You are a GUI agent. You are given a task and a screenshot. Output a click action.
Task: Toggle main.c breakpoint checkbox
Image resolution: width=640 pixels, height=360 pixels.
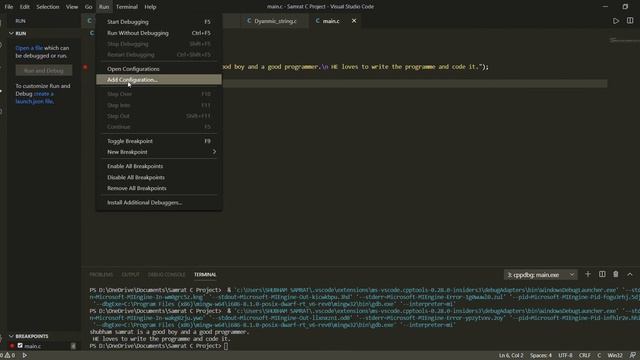(x=20, y=346)
